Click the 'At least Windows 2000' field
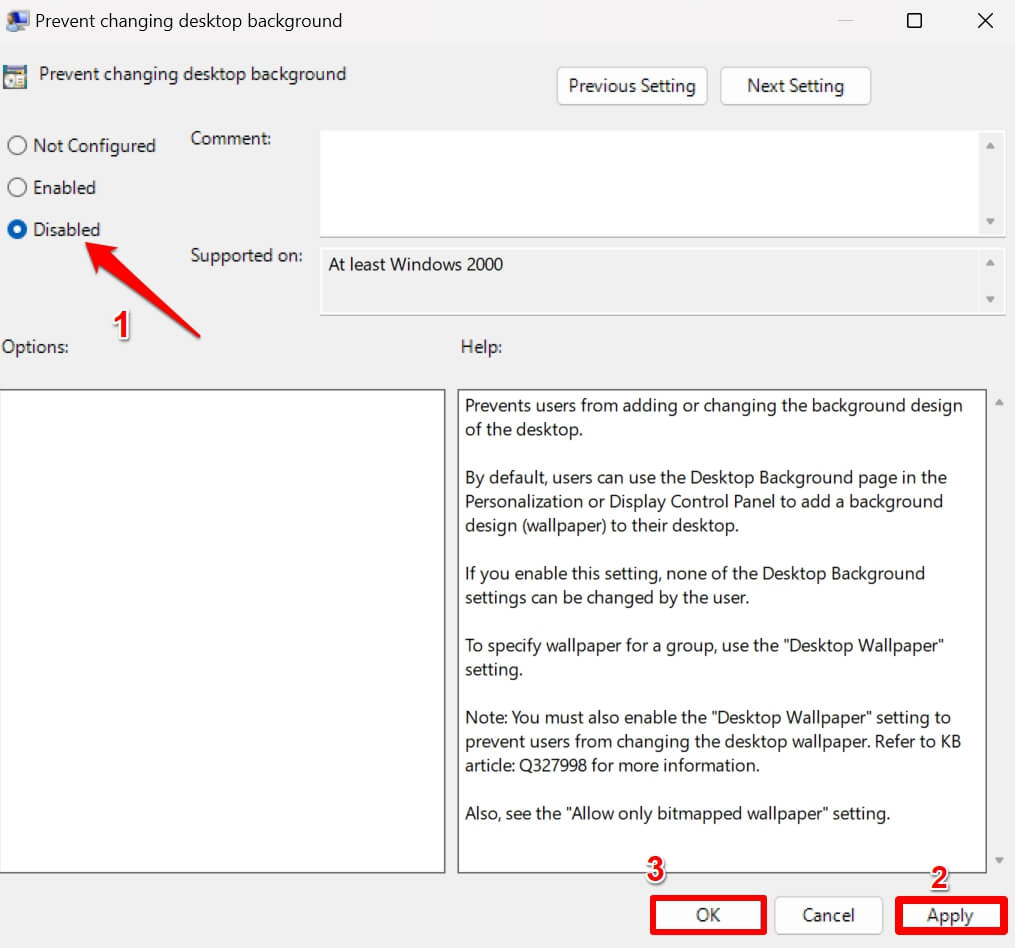 (x=648, y=281)
